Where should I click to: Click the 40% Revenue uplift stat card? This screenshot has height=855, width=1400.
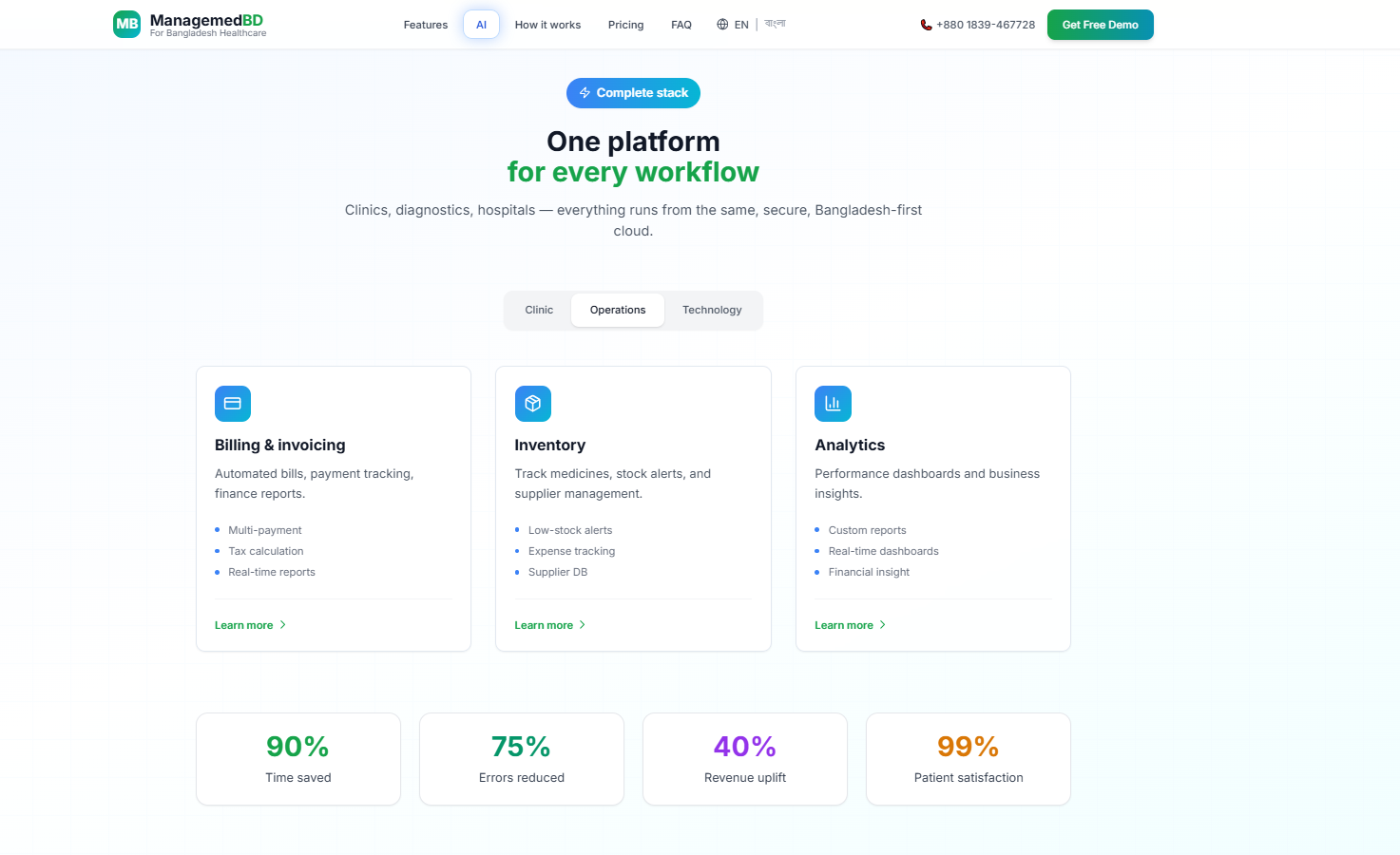[745, 759]
